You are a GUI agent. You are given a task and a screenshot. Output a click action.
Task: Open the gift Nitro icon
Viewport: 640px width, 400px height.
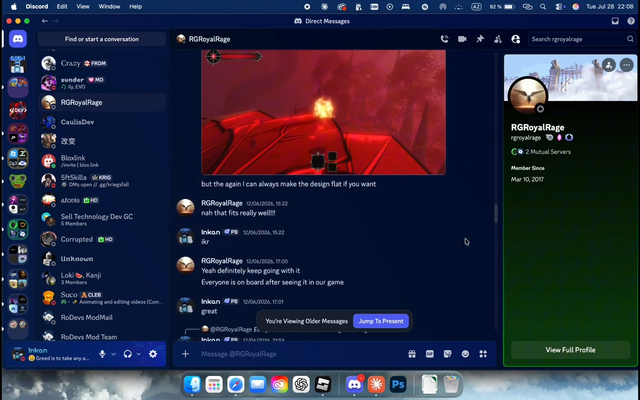(412, 354)
